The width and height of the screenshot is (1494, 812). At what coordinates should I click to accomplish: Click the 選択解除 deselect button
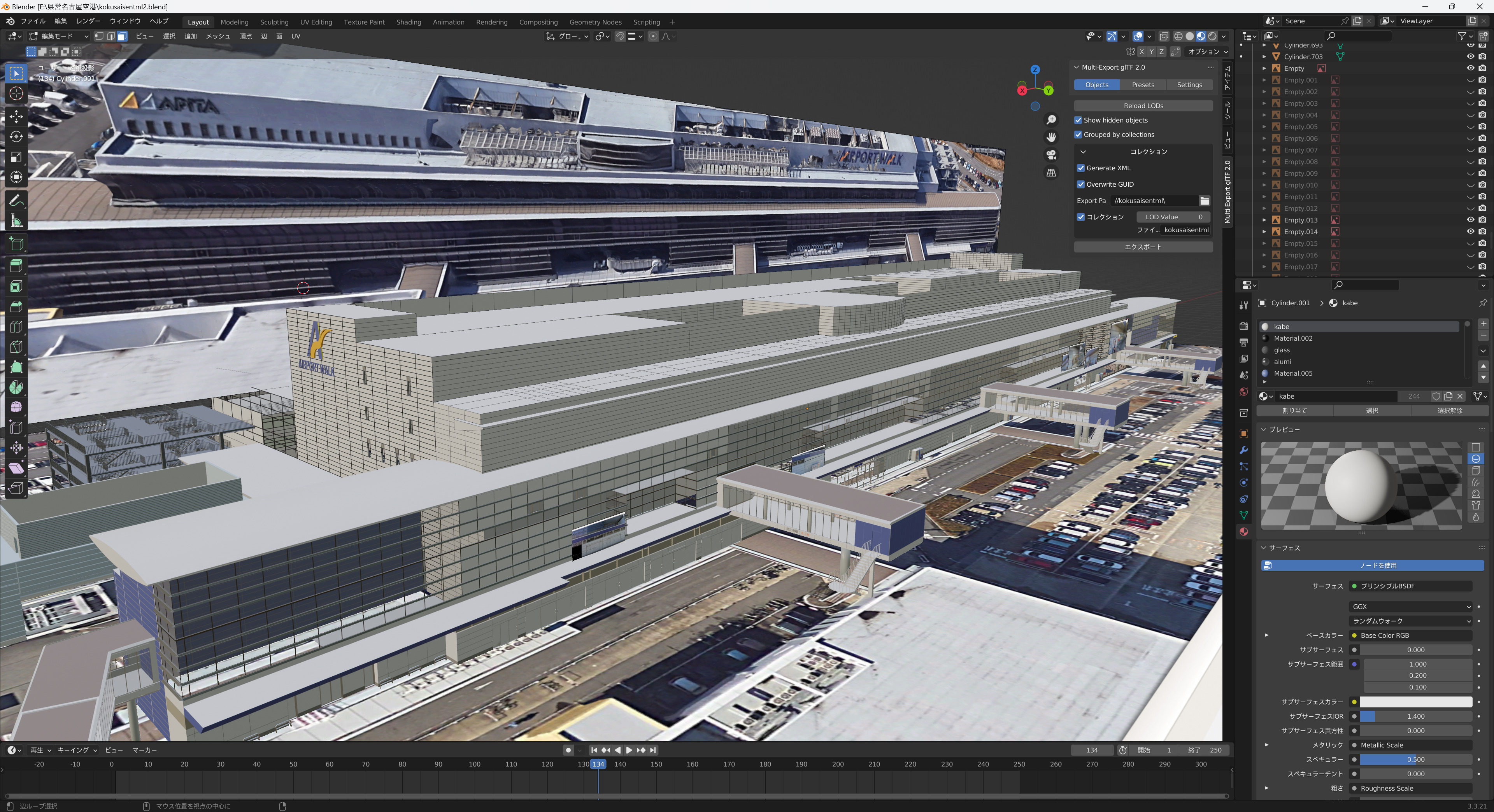[x=1449, y=411]
